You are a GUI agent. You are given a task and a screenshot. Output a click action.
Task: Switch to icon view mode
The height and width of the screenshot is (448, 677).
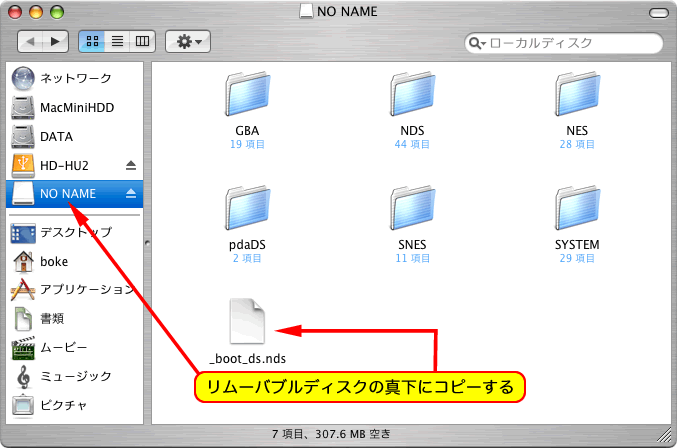[92, 41]
